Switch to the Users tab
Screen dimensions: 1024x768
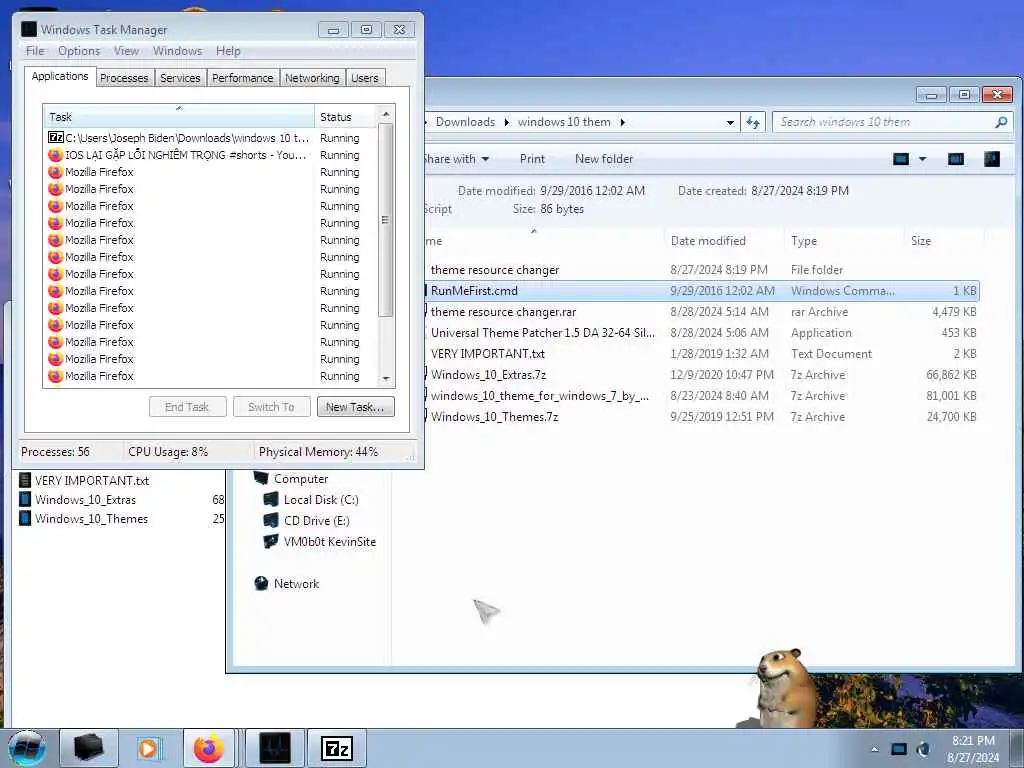[x=365, y=78]
